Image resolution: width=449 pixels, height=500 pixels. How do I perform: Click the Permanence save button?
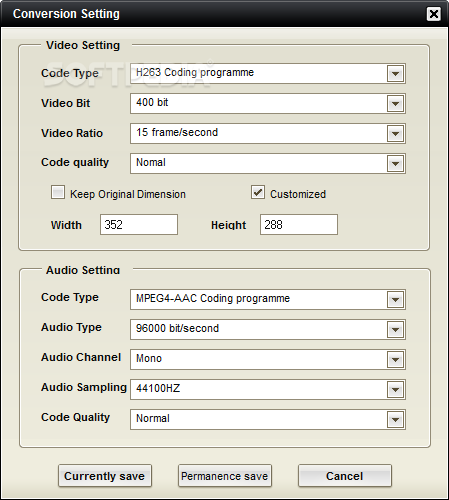(x=225, y=476)
